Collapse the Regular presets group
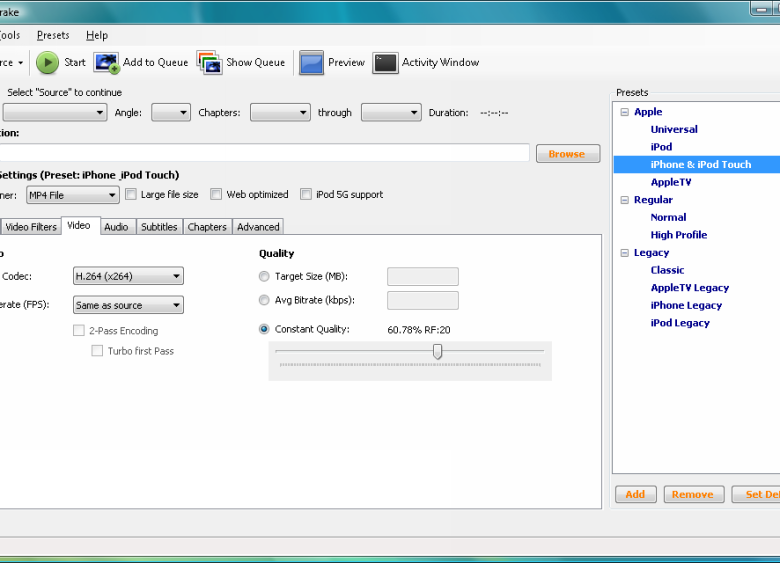780x563 pixels. [x=625, y=200]
